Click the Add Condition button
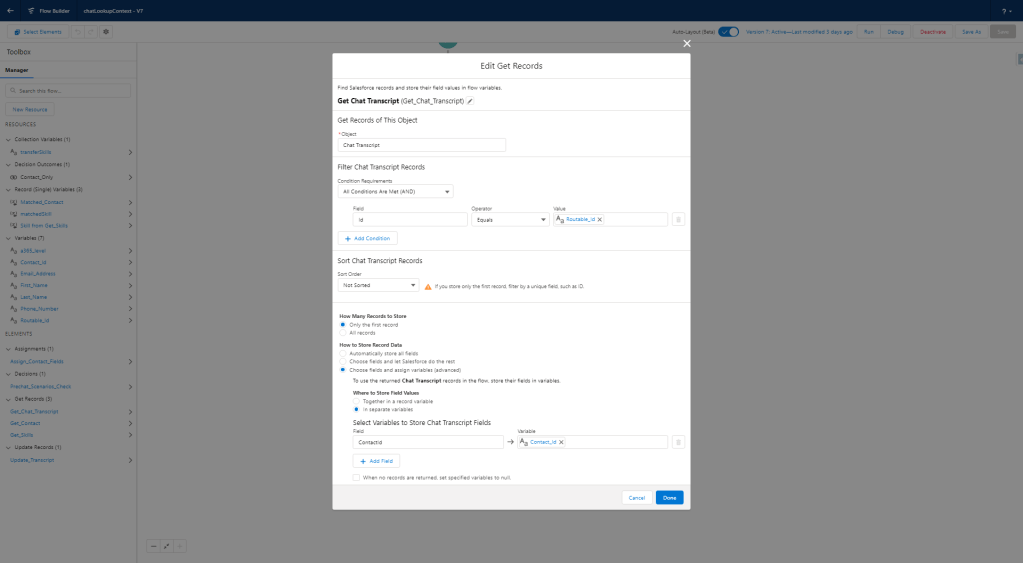The height and width of the screenshot is (563, 1023). [368, 238]
